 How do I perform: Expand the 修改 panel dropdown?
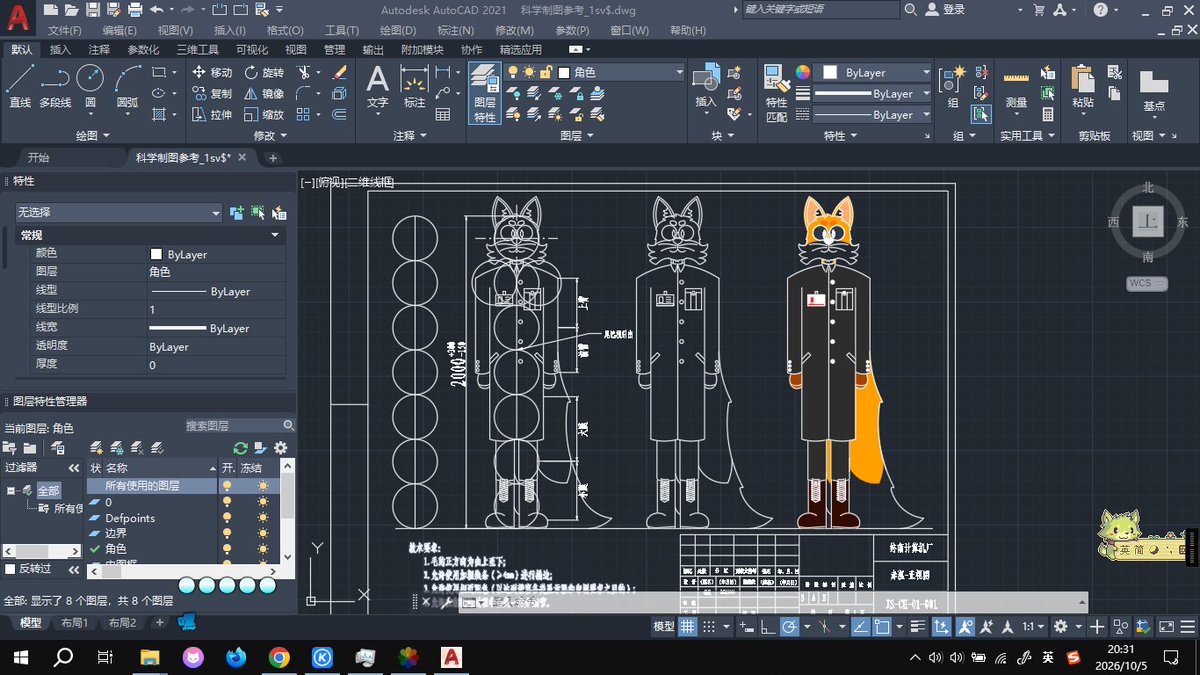click(271, 136)
